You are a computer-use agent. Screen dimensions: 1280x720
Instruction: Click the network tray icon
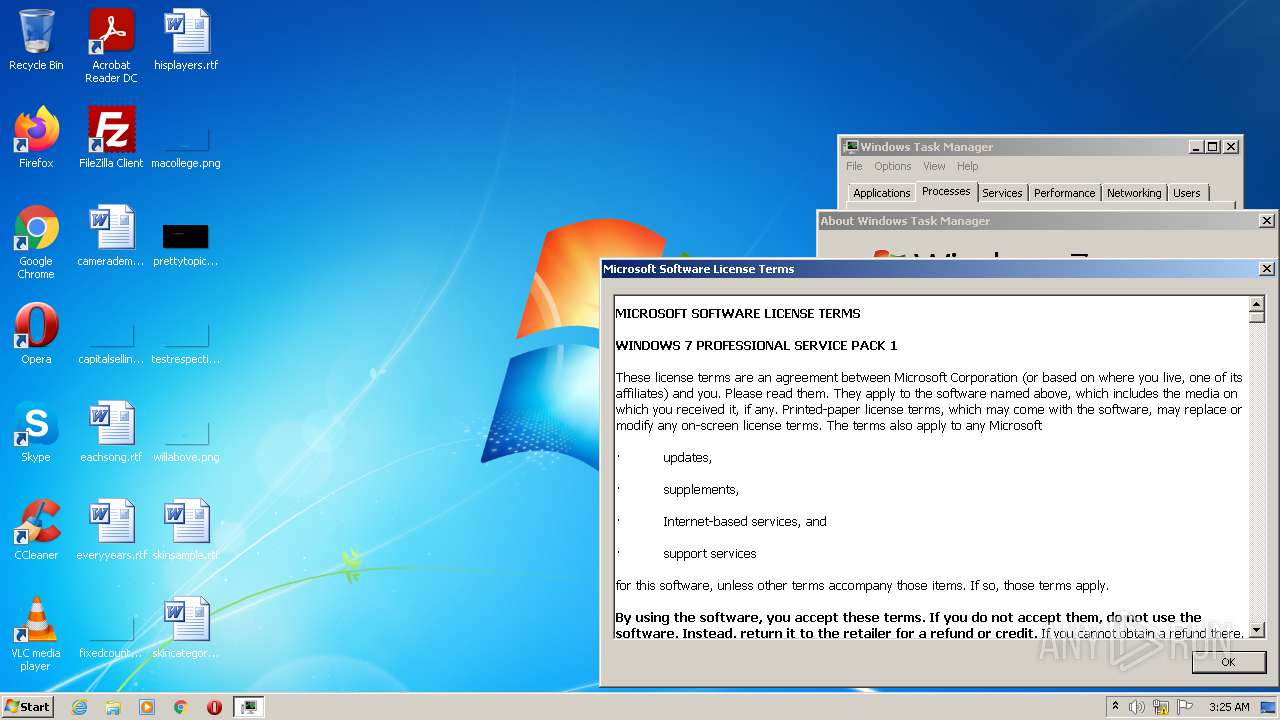point(1161,707)
